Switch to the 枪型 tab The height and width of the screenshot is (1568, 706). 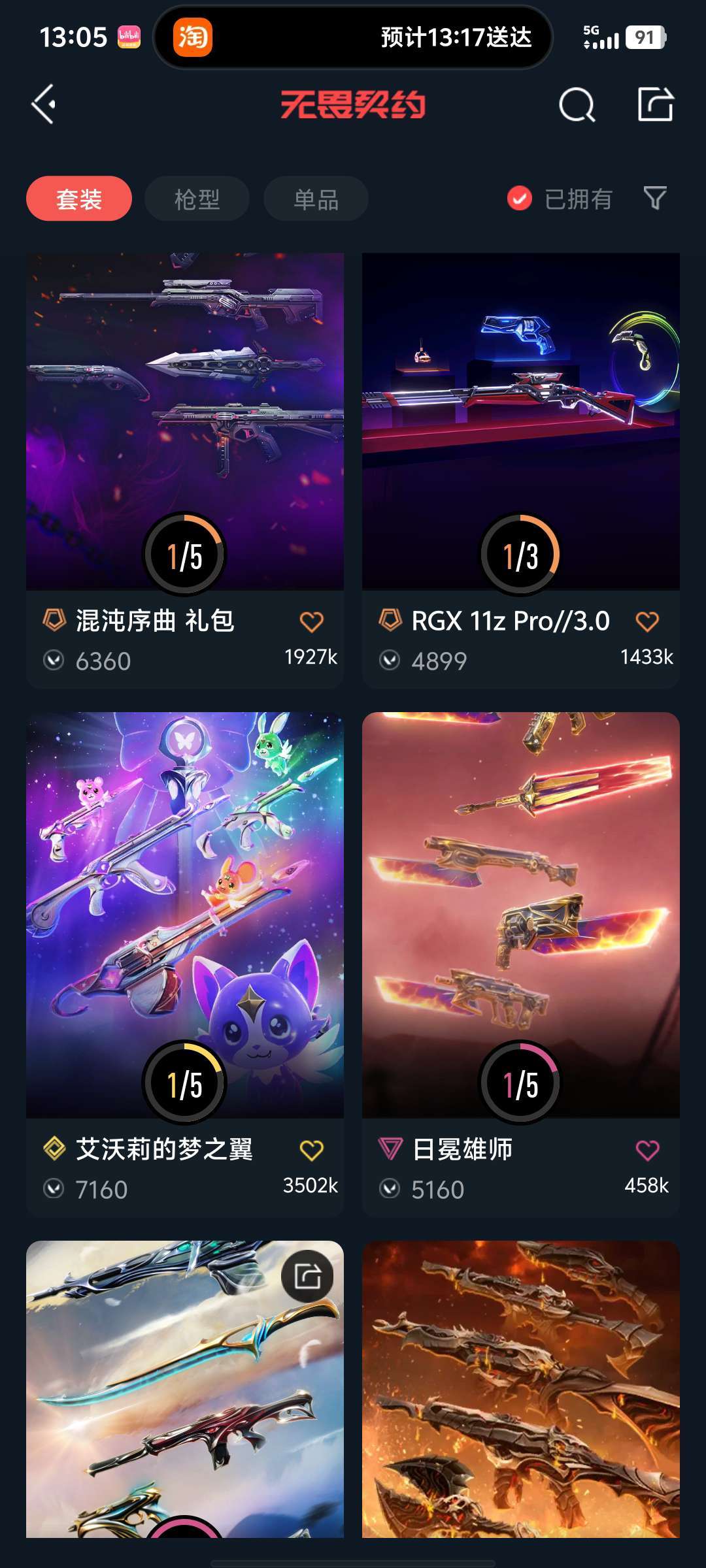(x=197, y=199)
